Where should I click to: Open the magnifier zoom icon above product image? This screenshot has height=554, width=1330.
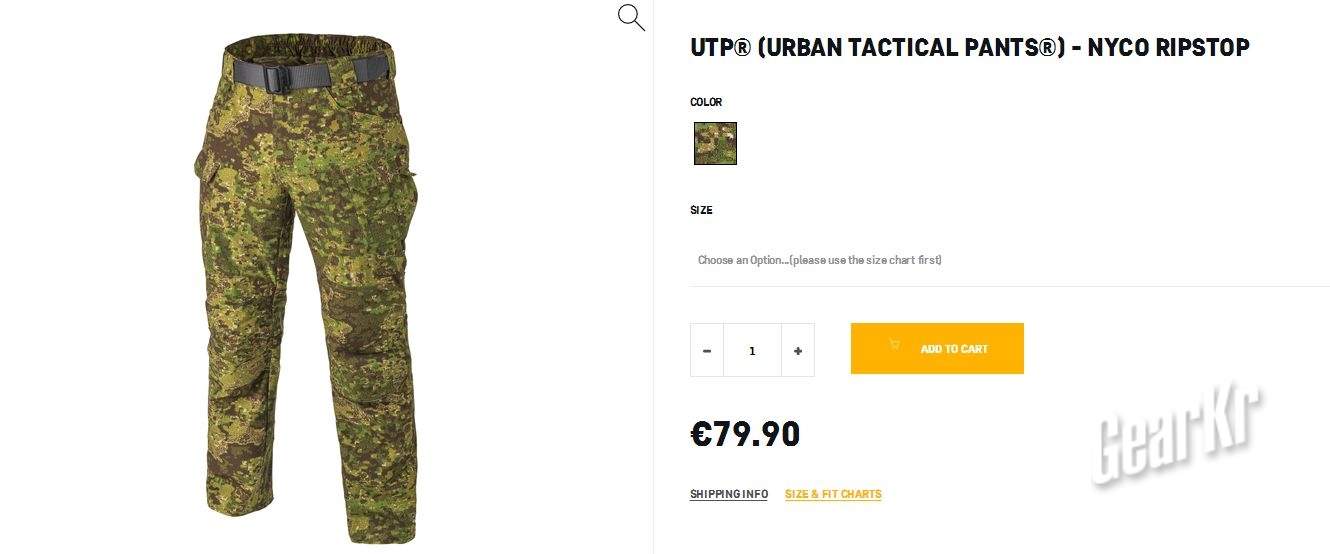coord(631,18)
